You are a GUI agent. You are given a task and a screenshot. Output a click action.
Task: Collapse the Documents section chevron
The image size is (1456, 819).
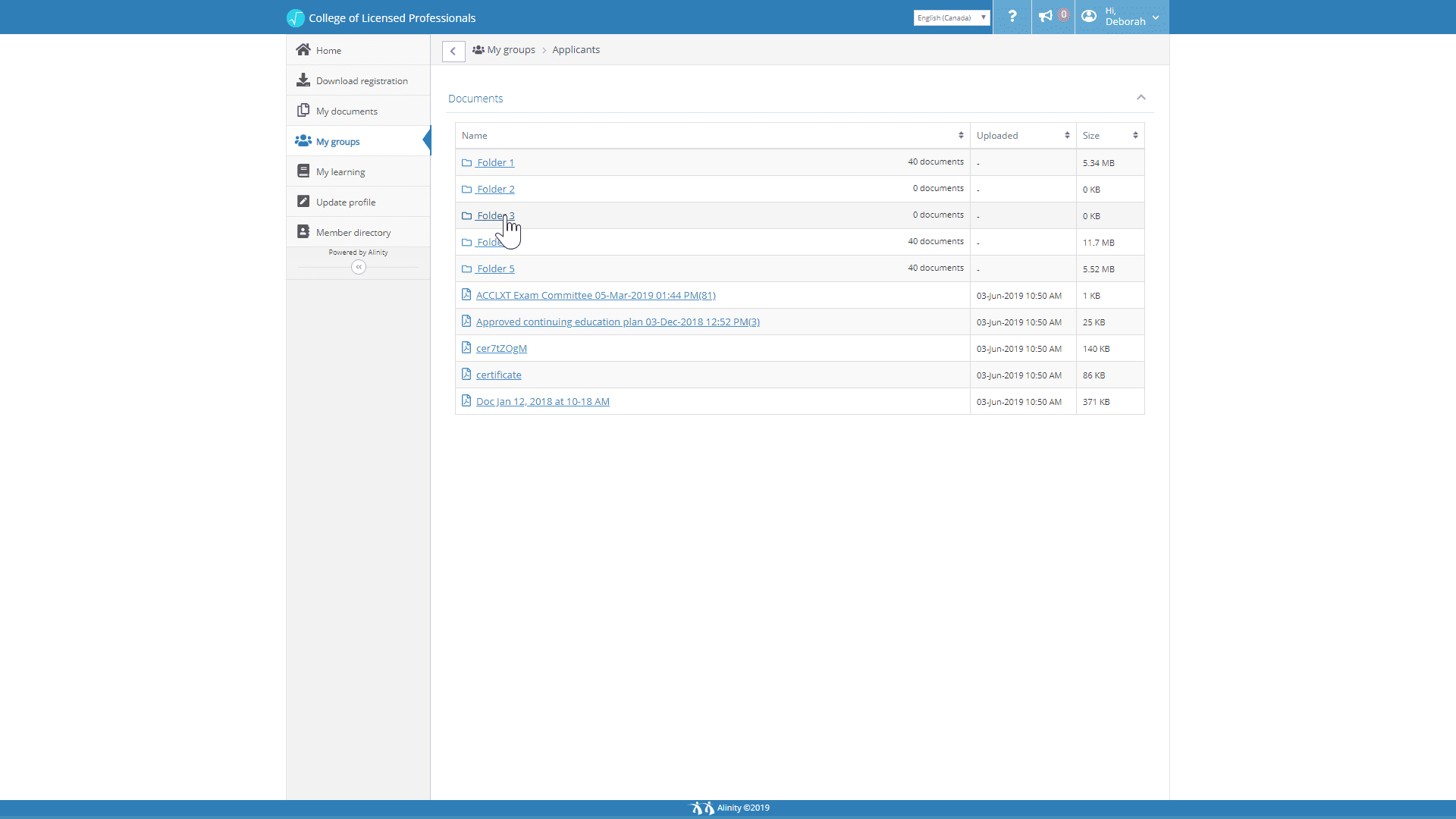coord(1141,97)
